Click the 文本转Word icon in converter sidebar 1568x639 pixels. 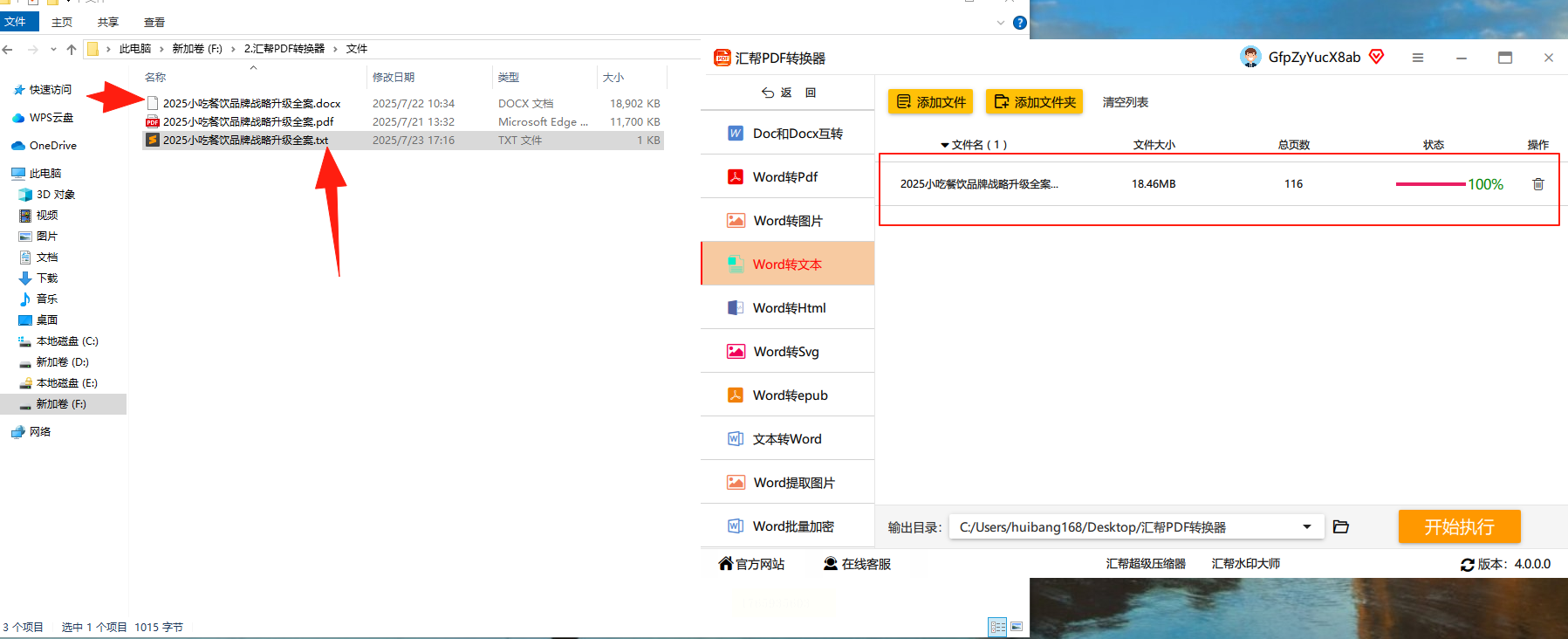736,439
